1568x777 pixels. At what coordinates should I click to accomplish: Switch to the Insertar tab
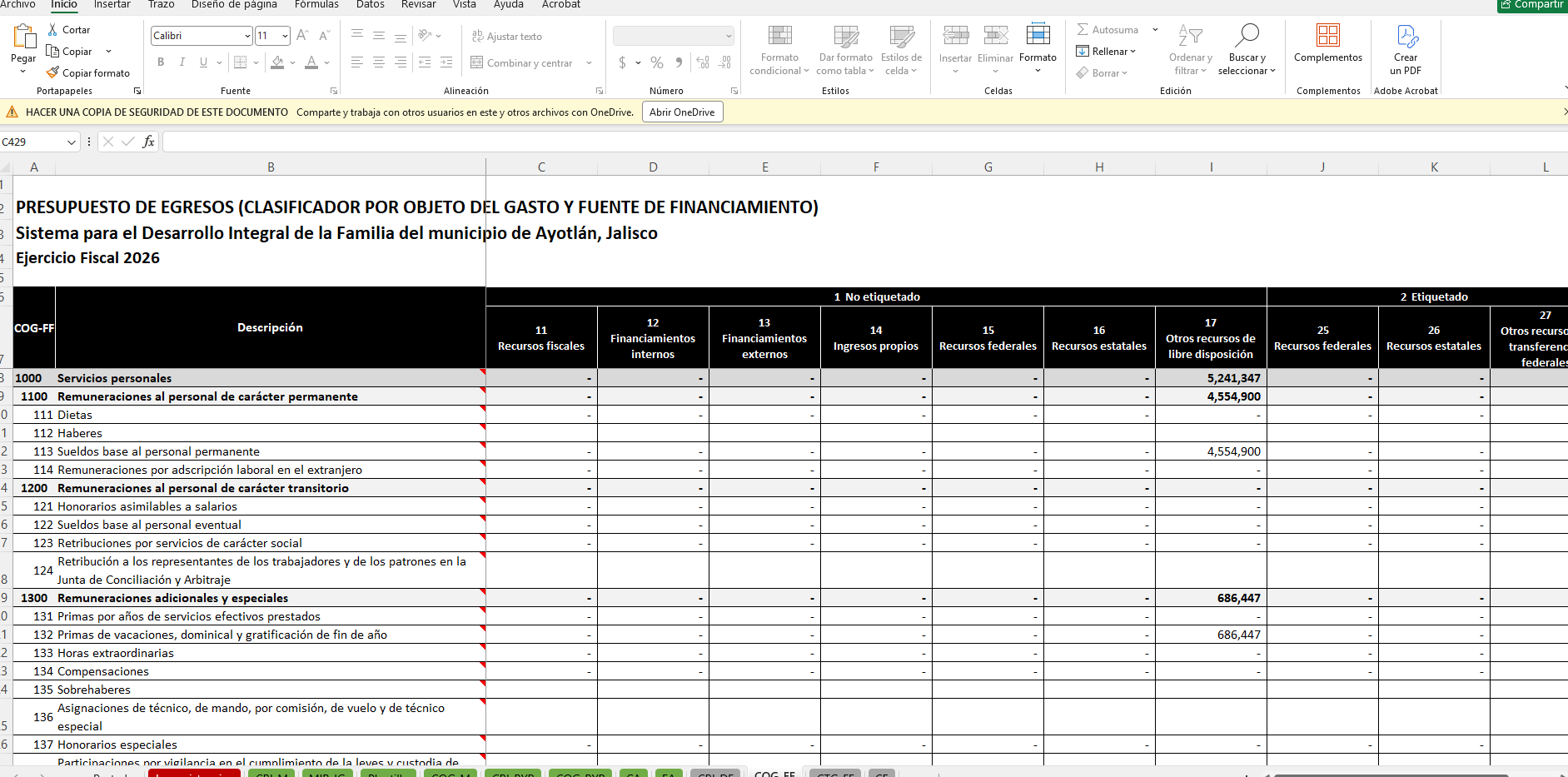112,5
